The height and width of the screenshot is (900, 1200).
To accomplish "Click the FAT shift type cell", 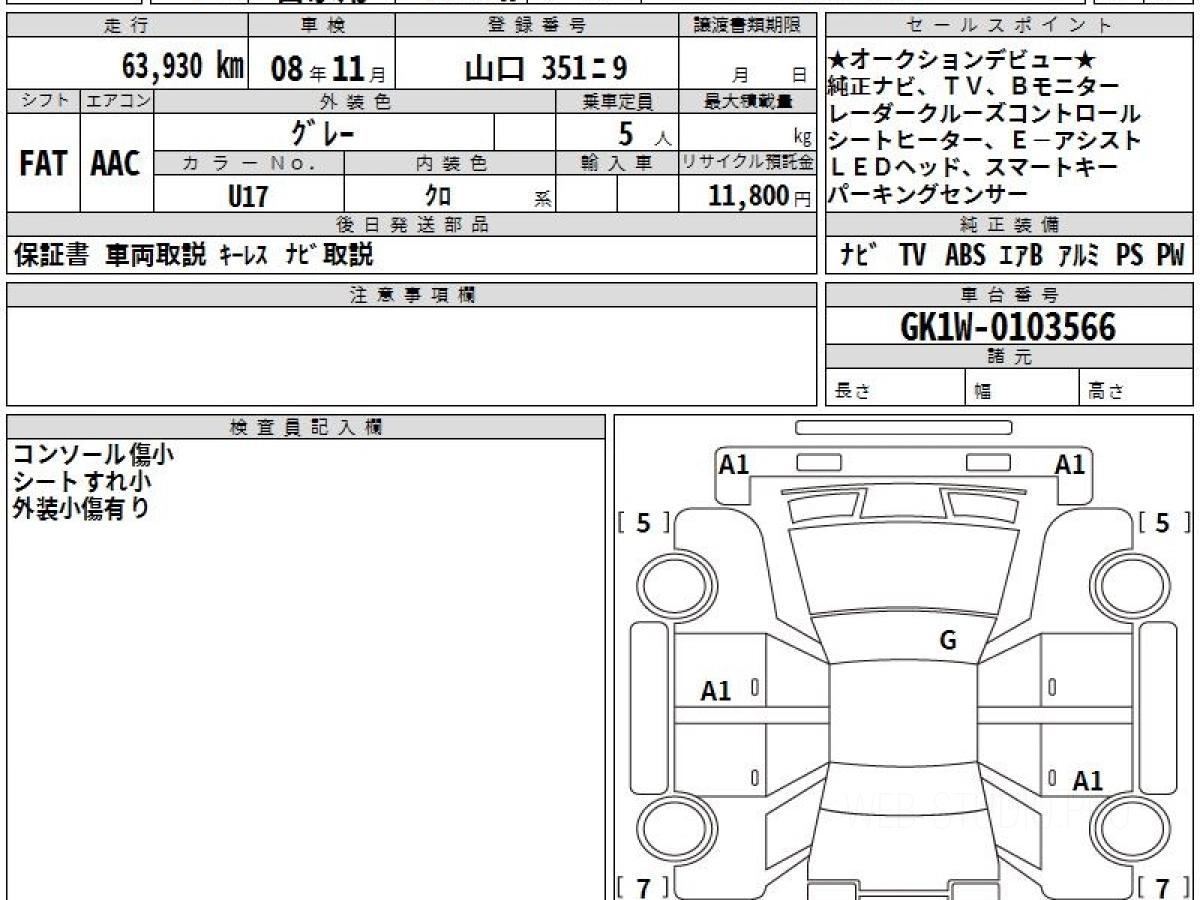I will click(x=43, y=165).
